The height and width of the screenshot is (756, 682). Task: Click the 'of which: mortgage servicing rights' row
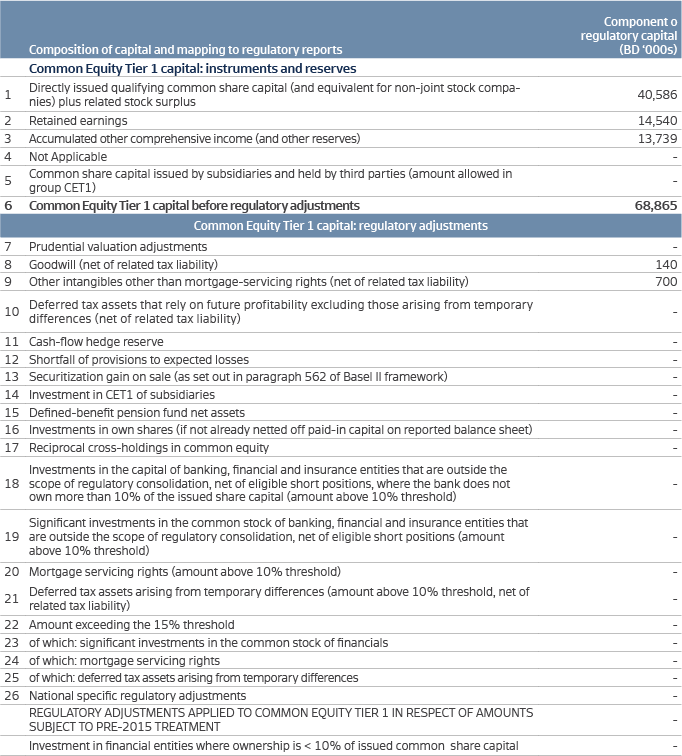tap(124, 660)
